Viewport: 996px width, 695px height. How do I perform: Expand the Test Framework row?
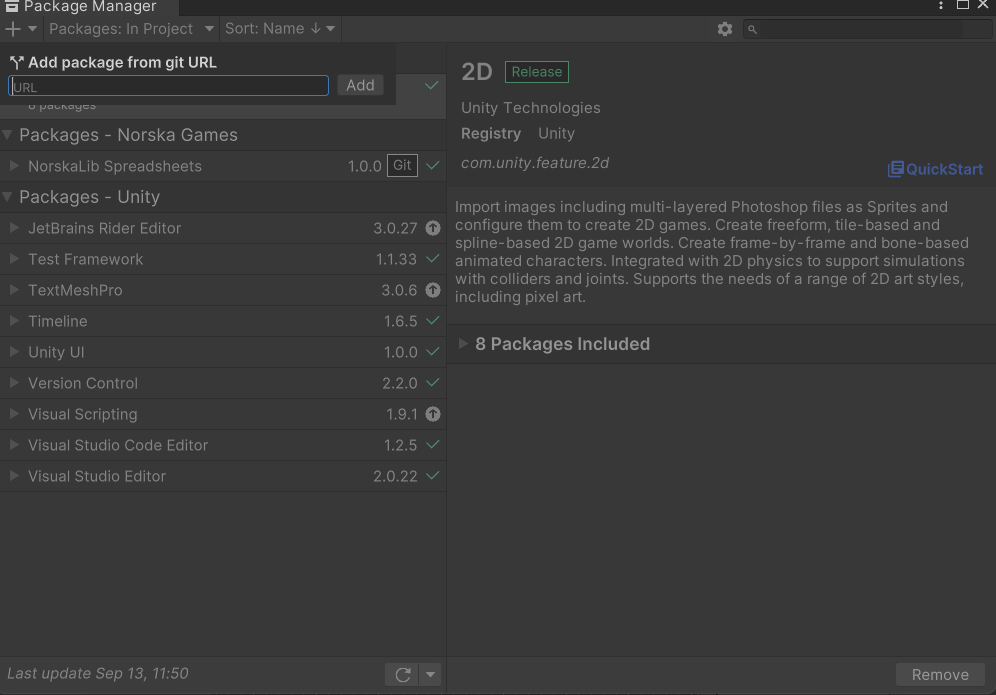click(14, 259)
